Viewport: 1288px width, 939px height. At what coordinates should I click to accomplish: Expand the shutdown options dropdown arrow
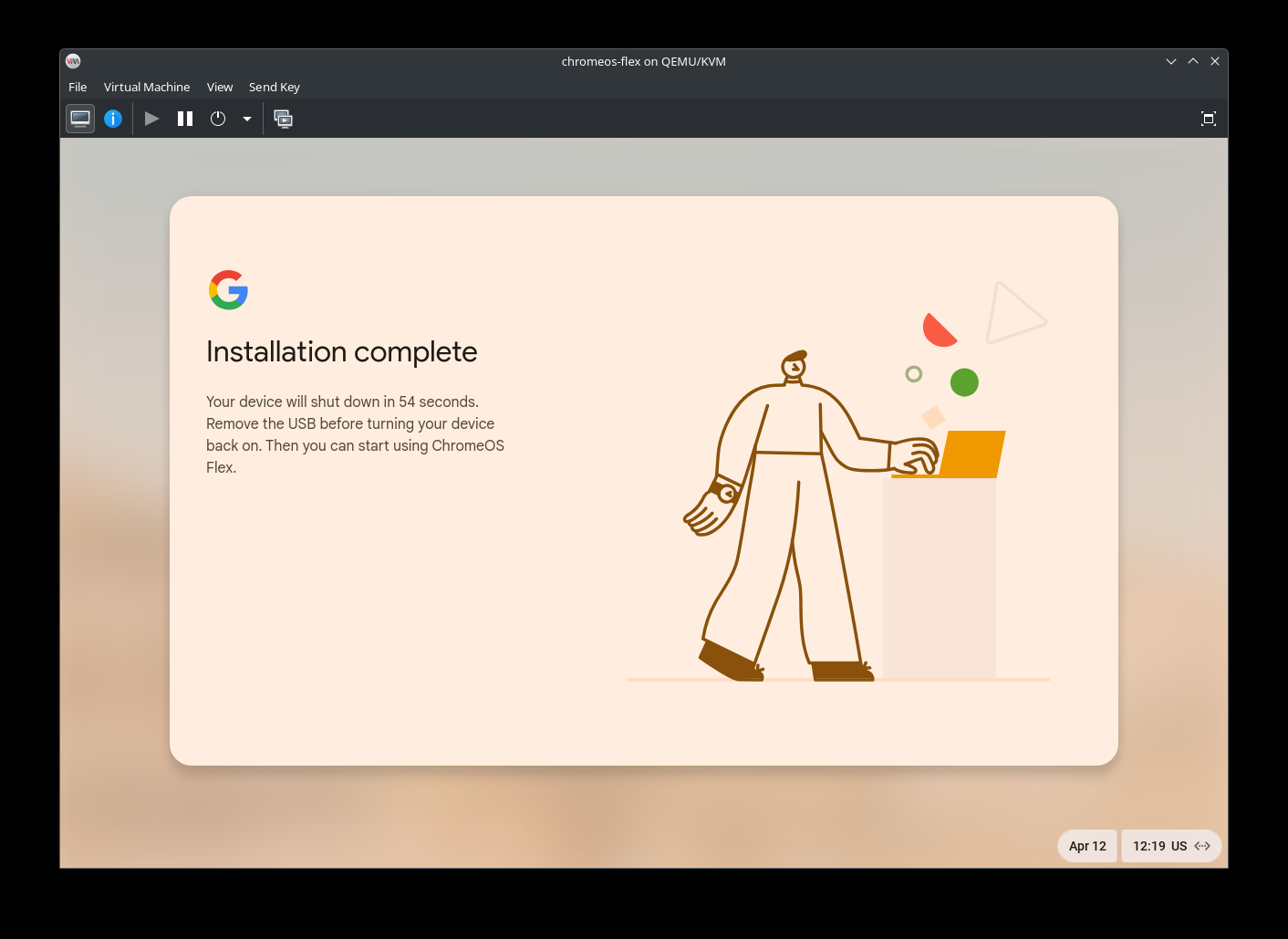(x=247, y=119)
